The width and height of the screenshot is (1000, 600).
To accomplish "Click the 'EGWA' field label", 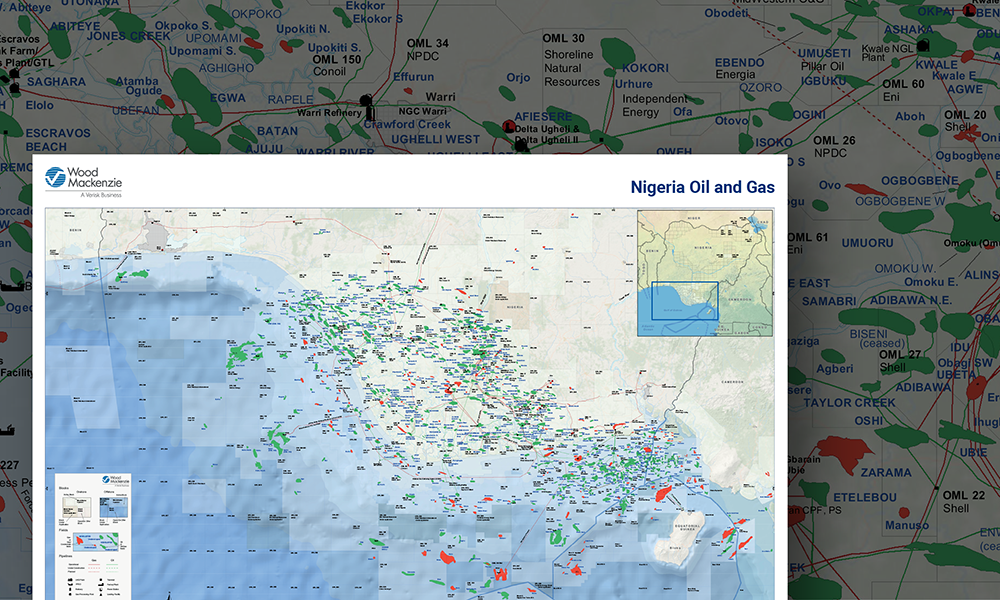I will [228, 98].
